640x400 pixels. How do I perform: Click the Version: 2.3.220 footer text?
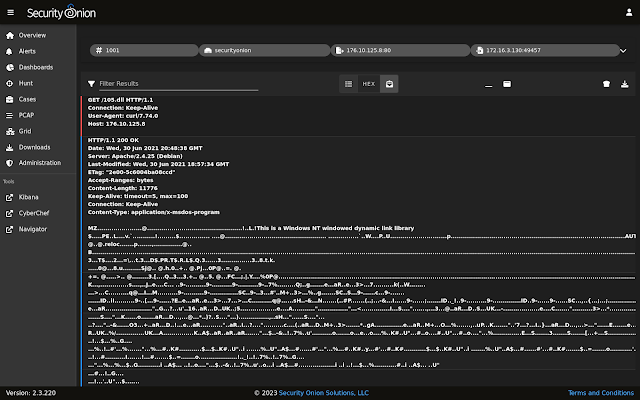tap(31, 393)
